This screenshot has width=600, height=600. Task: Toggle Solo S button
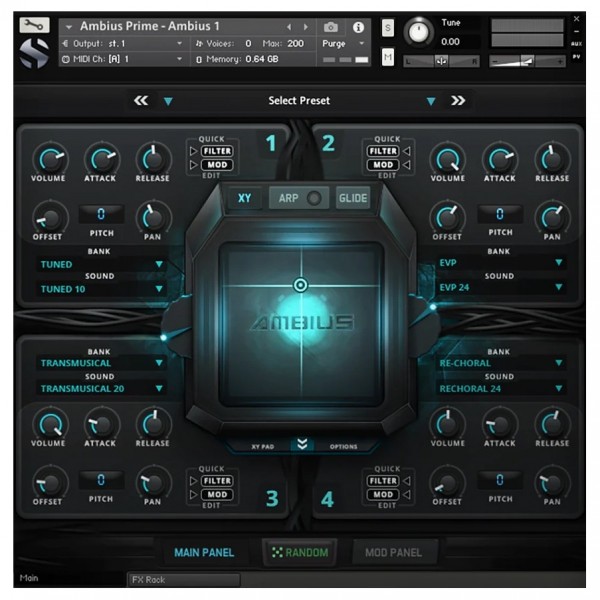[388, 28]
